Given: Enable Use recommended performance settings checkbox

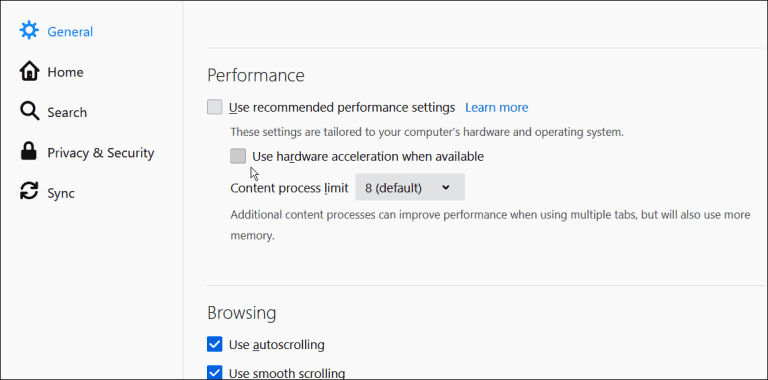Looking at the screenshot, I should (215, 107).
